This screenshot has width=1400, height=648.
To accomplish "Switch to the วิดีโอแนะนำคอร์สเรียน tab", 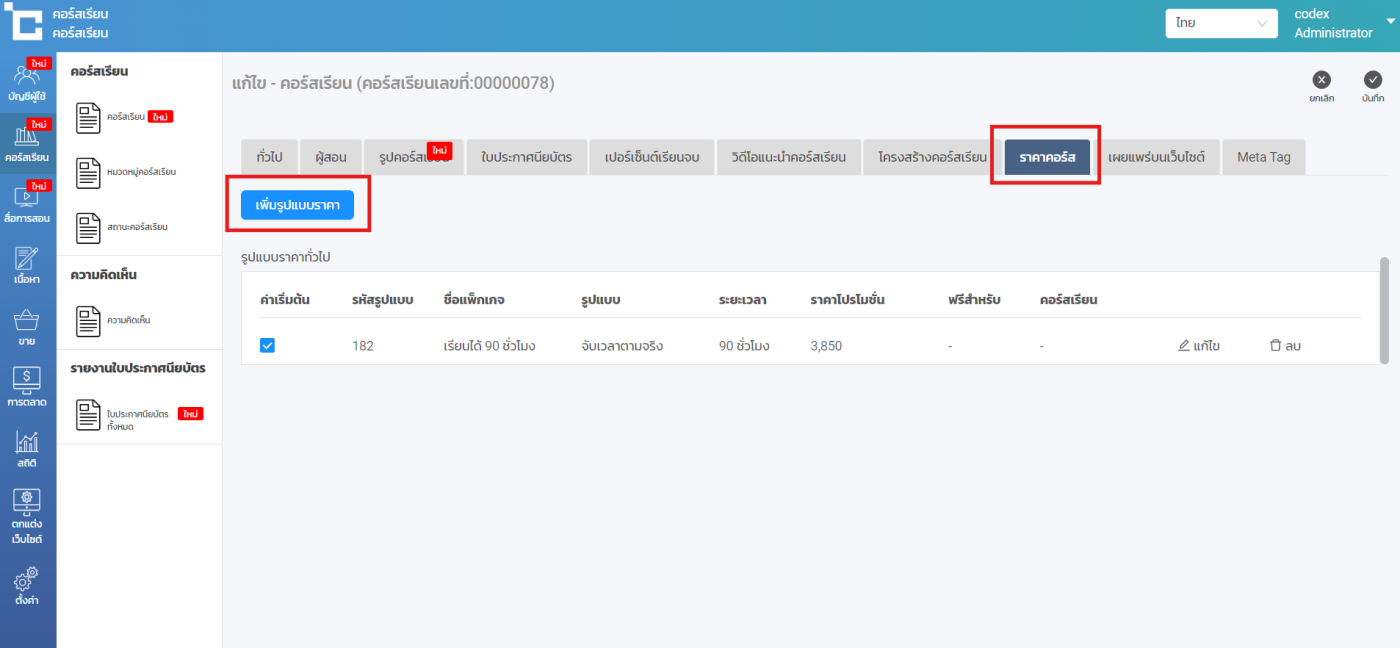I will [788, 158].
